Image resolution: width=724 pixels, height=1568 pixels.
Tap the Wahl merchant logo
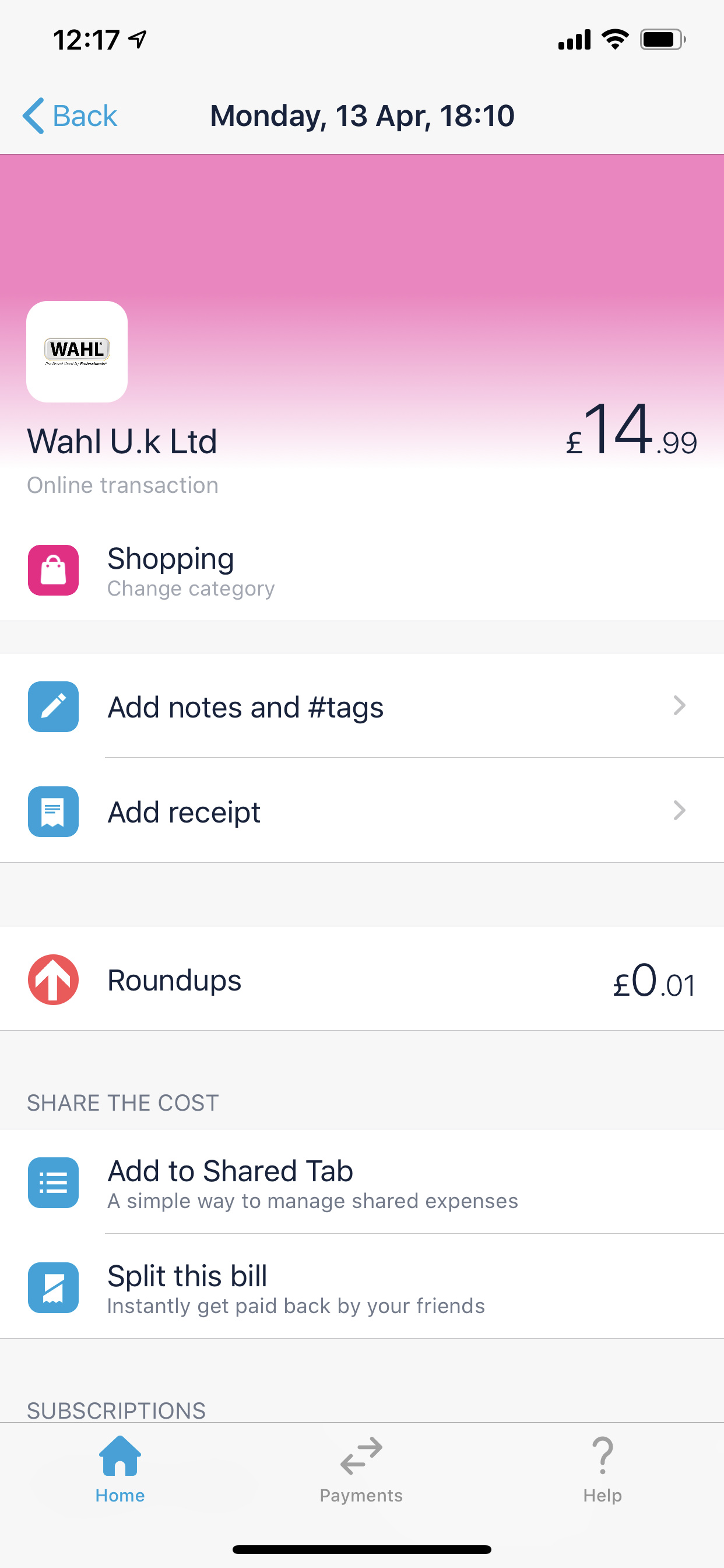(77, 351)
